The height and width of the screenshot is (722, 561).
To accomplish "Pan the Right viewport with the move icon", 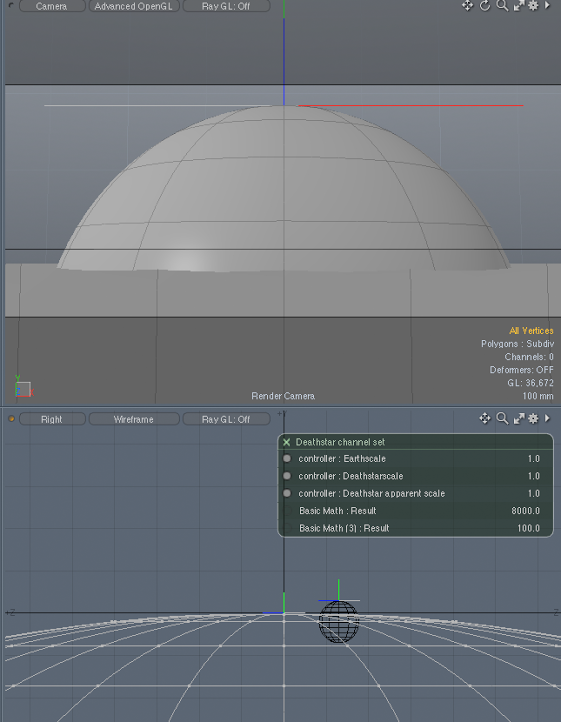I will click(485, 418).
